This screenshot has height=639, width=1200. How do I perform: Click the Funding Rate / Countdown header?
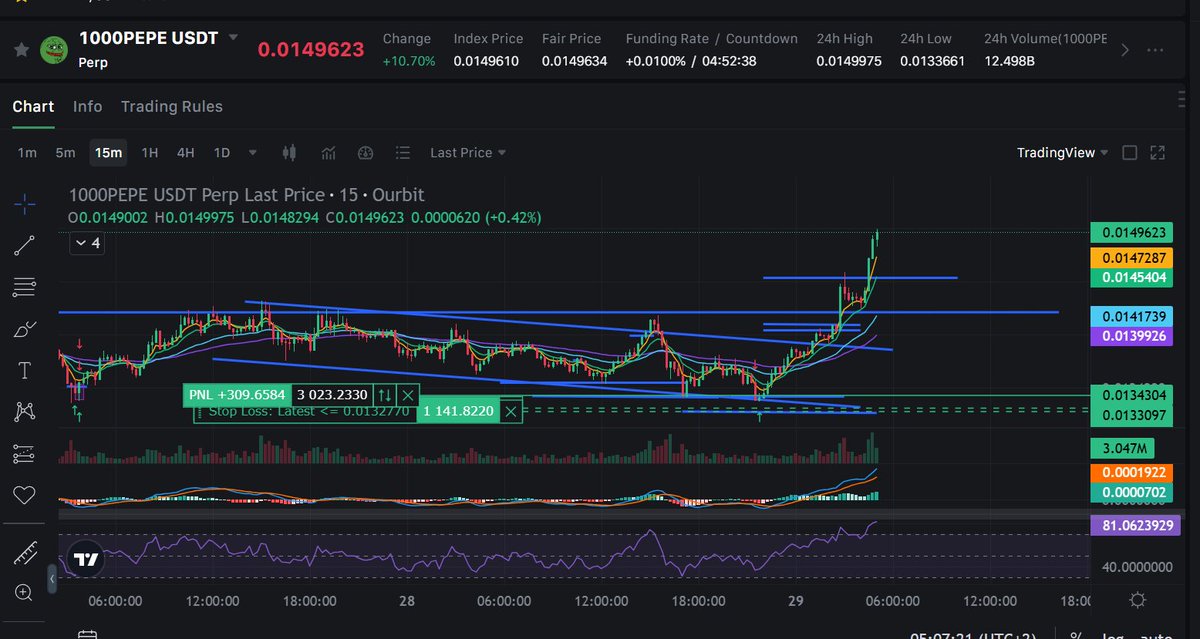tap(712, 39)
